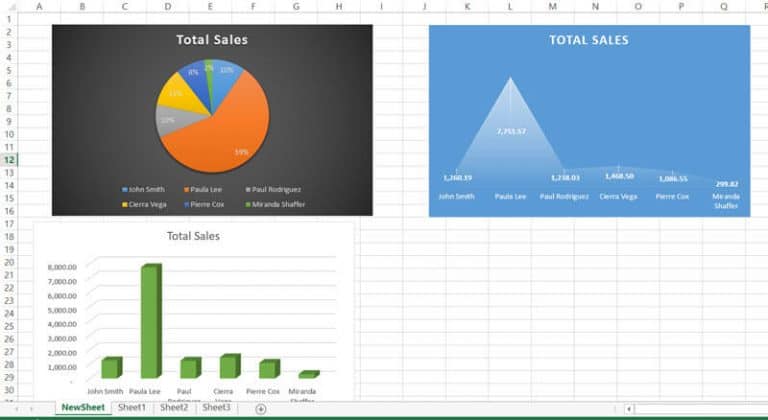
Task: Select the NewSheet tab
Action: pos(83,408)
